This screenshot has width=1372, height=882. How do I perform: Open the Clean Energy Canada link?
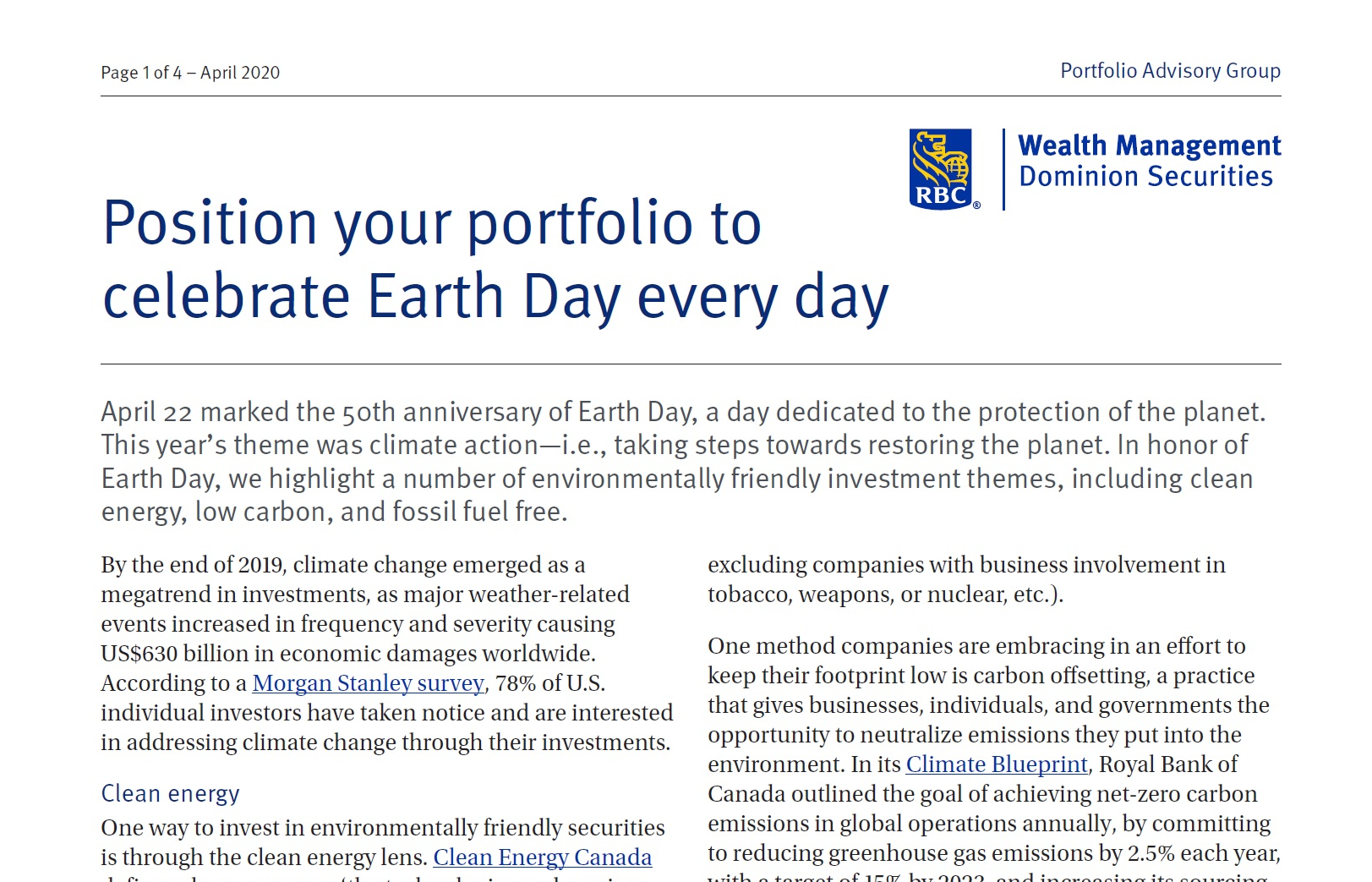coord(542,857)
